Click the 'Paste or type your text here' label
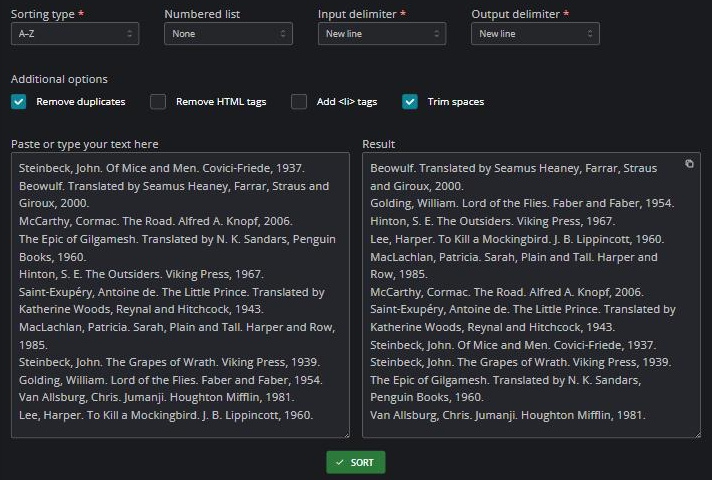Screen dimensions: 712x480 (84, 144)
